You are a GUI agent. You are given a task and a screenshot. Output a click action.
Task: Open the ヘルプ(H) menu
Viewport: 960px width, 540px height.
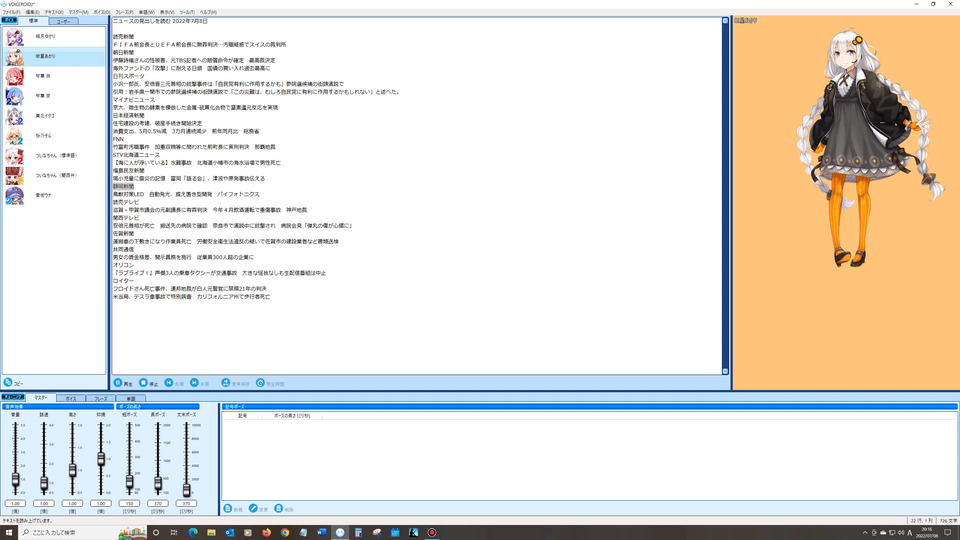pos(208,12)
